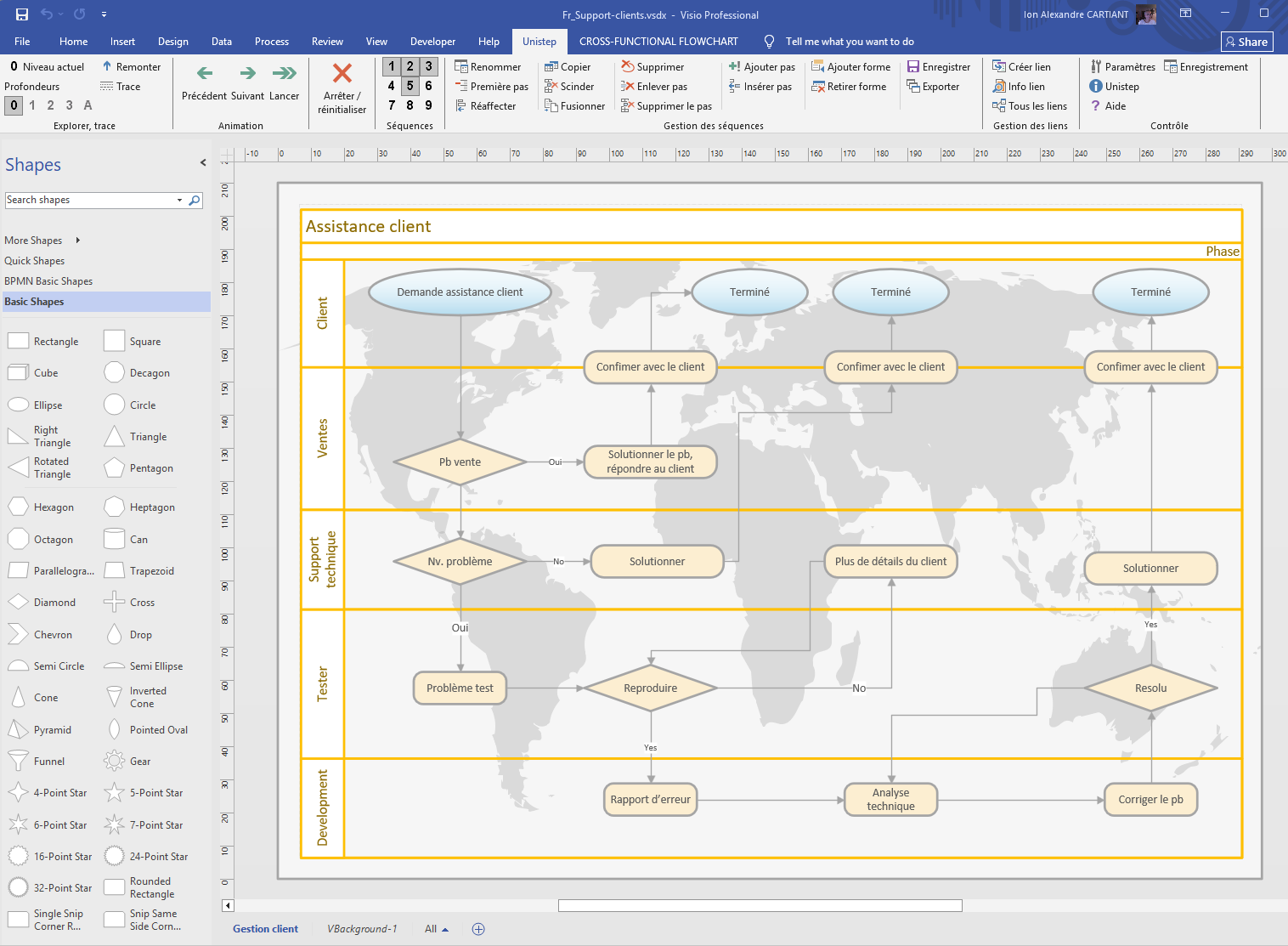Click the Share button
The image size is (1288, 946).
(1246, 42)
